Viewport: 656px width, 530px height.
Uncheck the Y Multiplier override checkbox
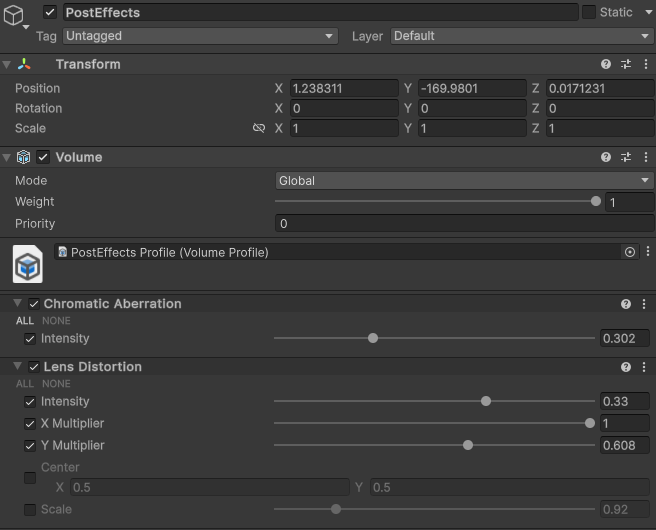(x=30, y=445)
